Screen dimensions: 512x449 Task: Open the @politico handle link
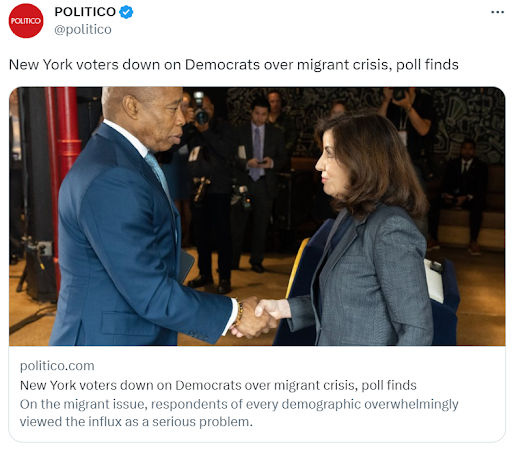(83, 29)
